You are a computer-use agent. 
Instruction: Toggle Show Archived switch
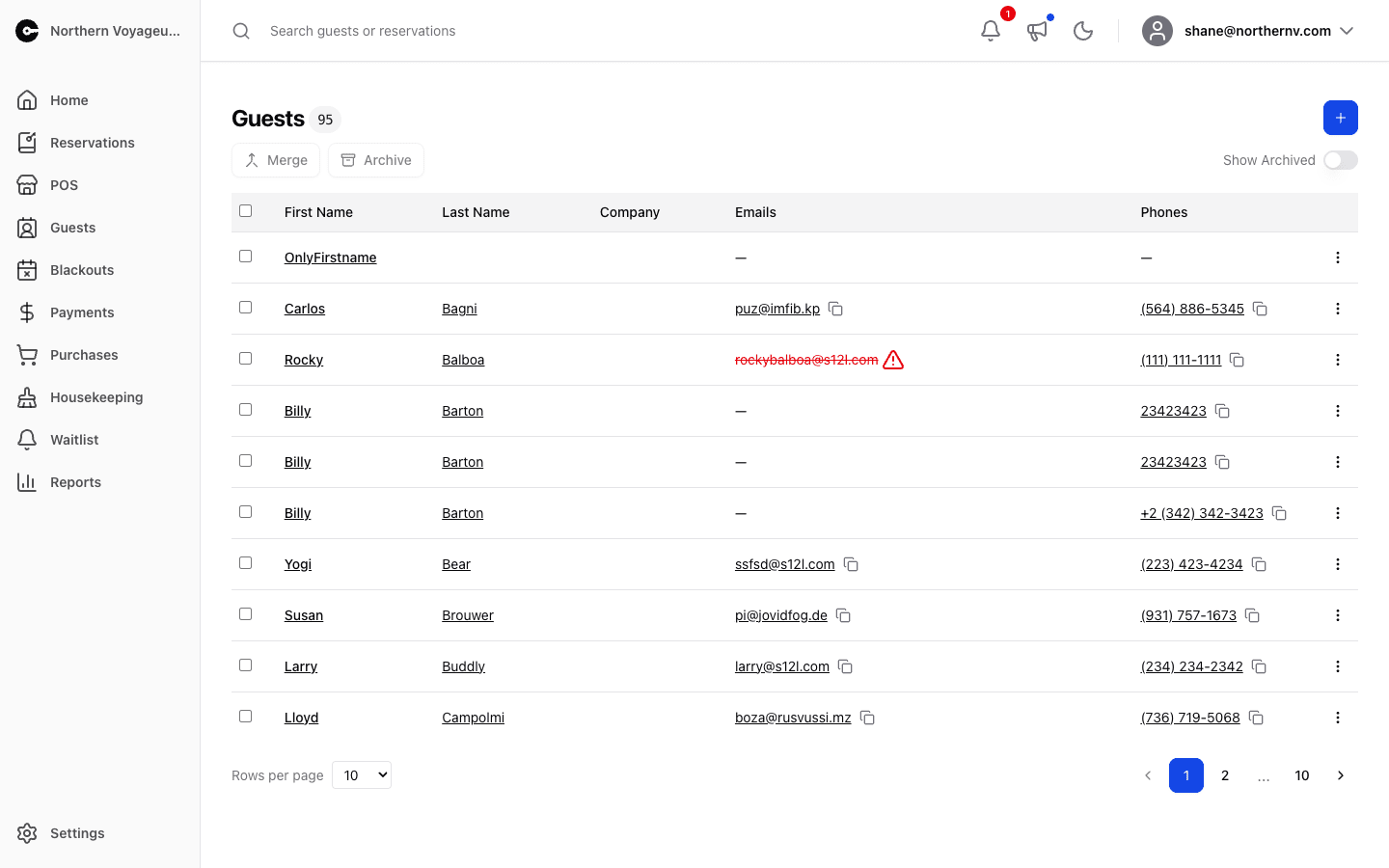pos(1341,160)
